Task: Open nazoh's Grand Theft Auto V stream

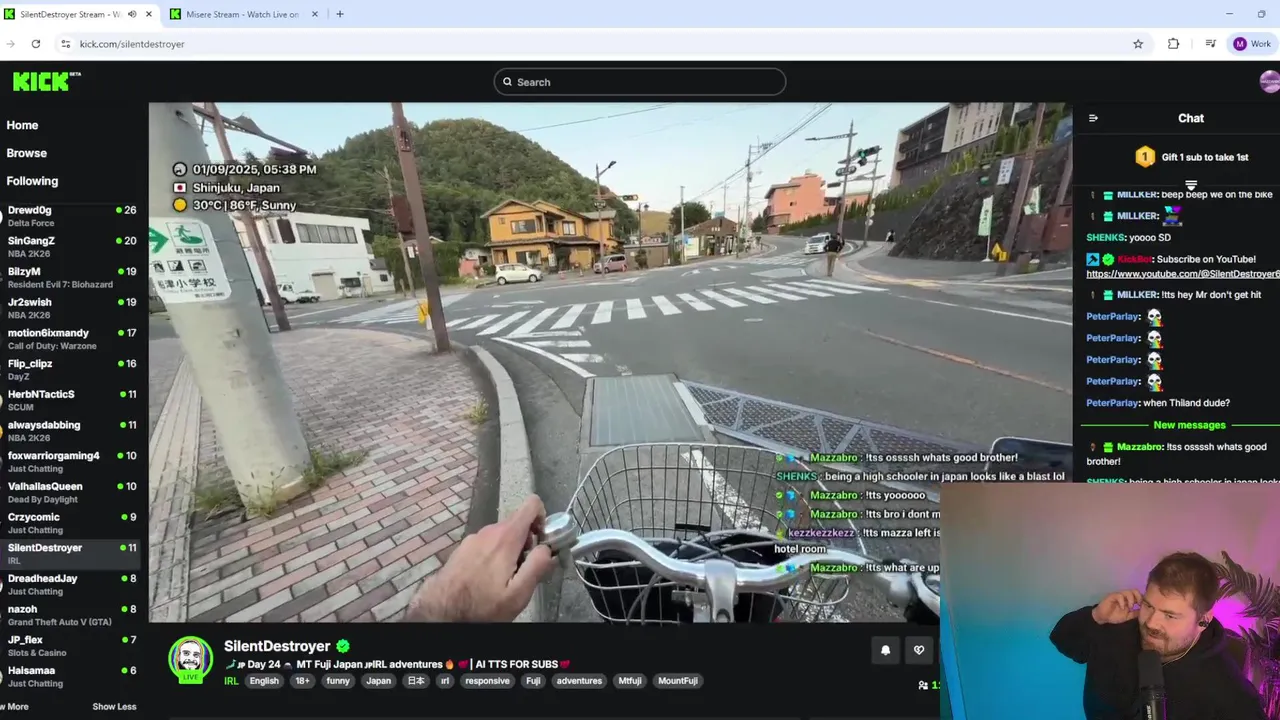Action: click(70, 616)
